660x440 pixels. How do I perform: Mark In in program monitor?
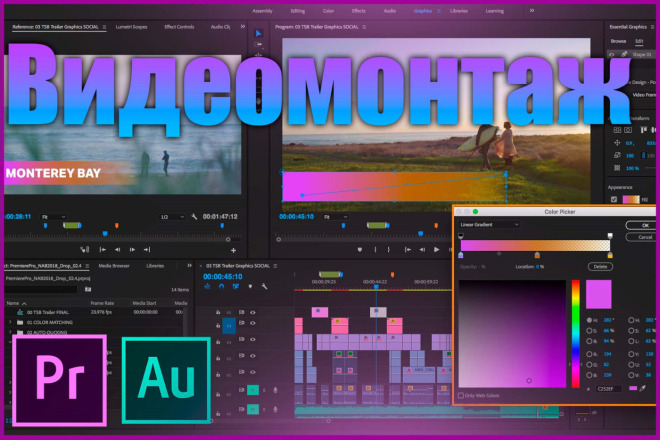pos(375,250)
